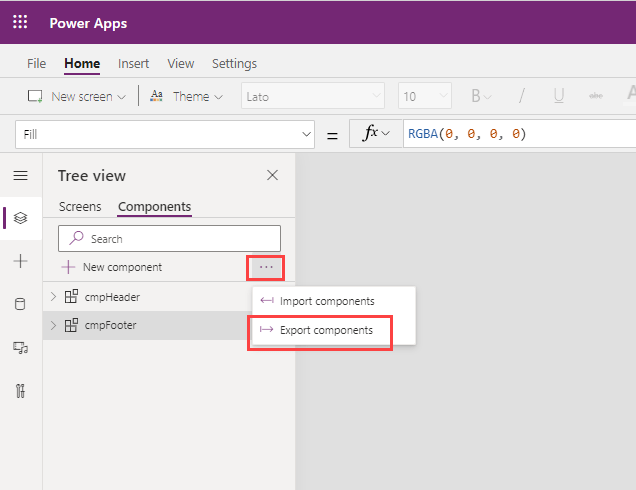This screenshot has width=636, height=490.
Task: Select Import components from the menu
Action: 326,301
